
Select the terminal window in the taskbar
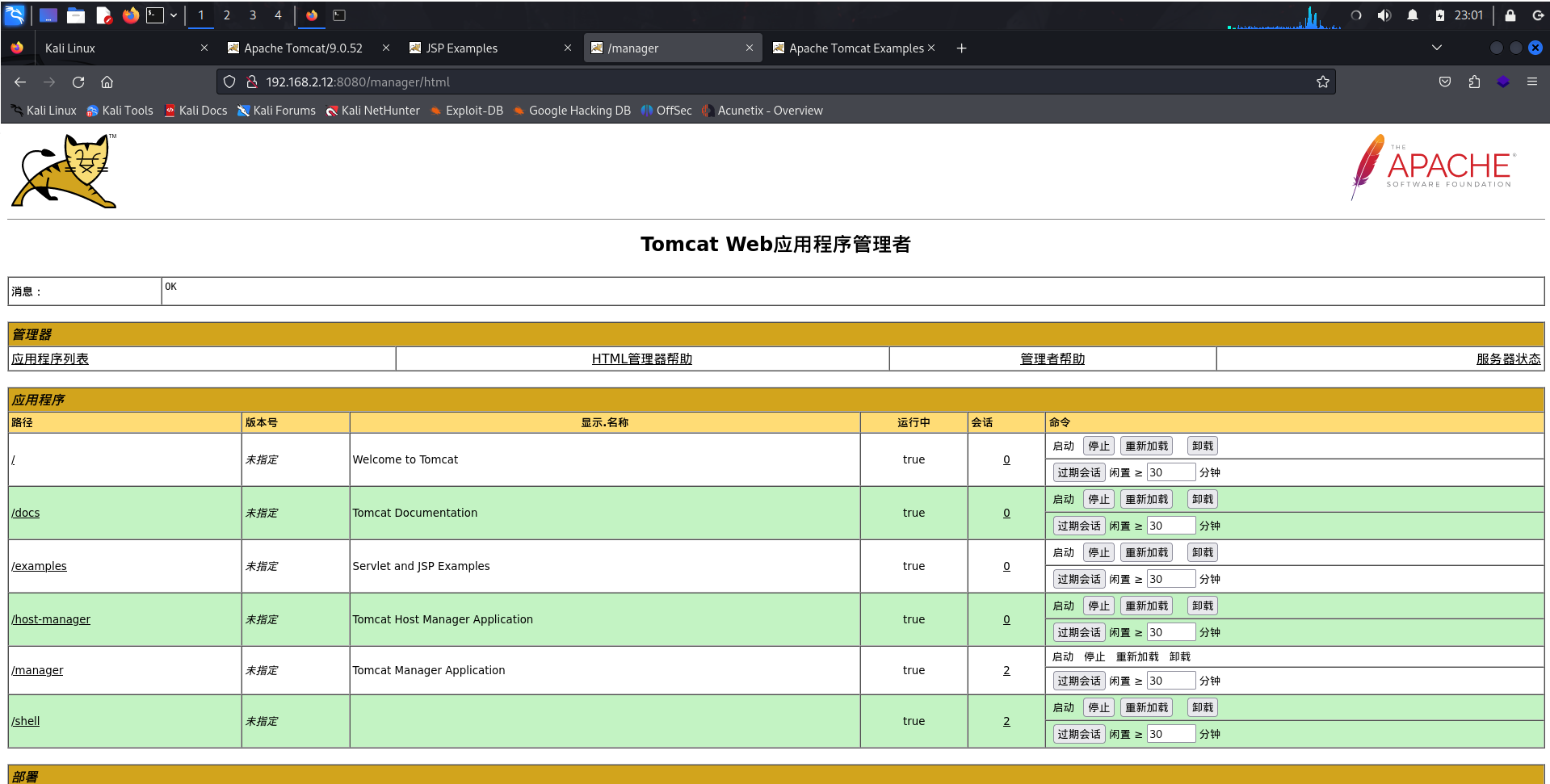point(339,15)
